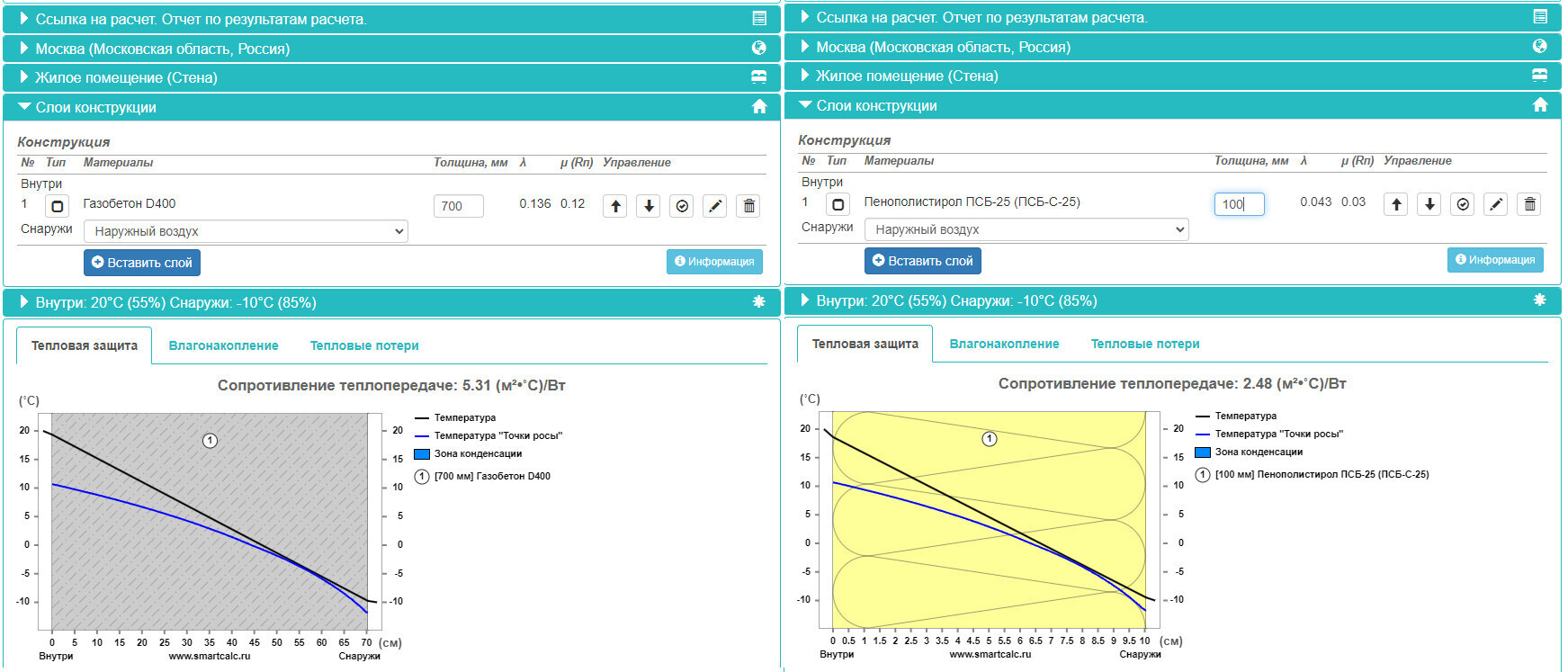Image resolution: width=1568 pixels, height=672 pixels.
Task: Click the report list icon in left panel header
Action: (x=759, y=18)
